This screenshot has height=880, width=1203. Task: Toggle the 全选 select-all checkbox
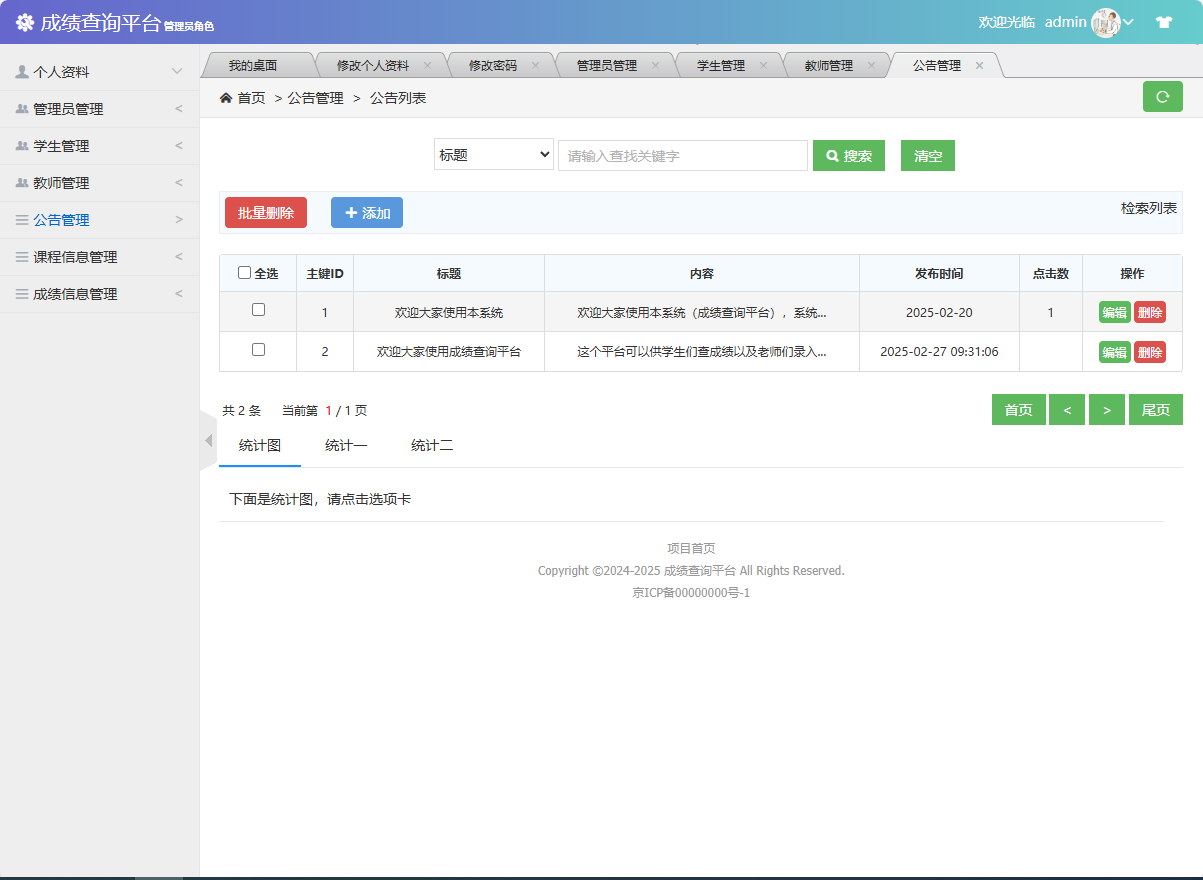pyautogui.click(x=244, y=272)
